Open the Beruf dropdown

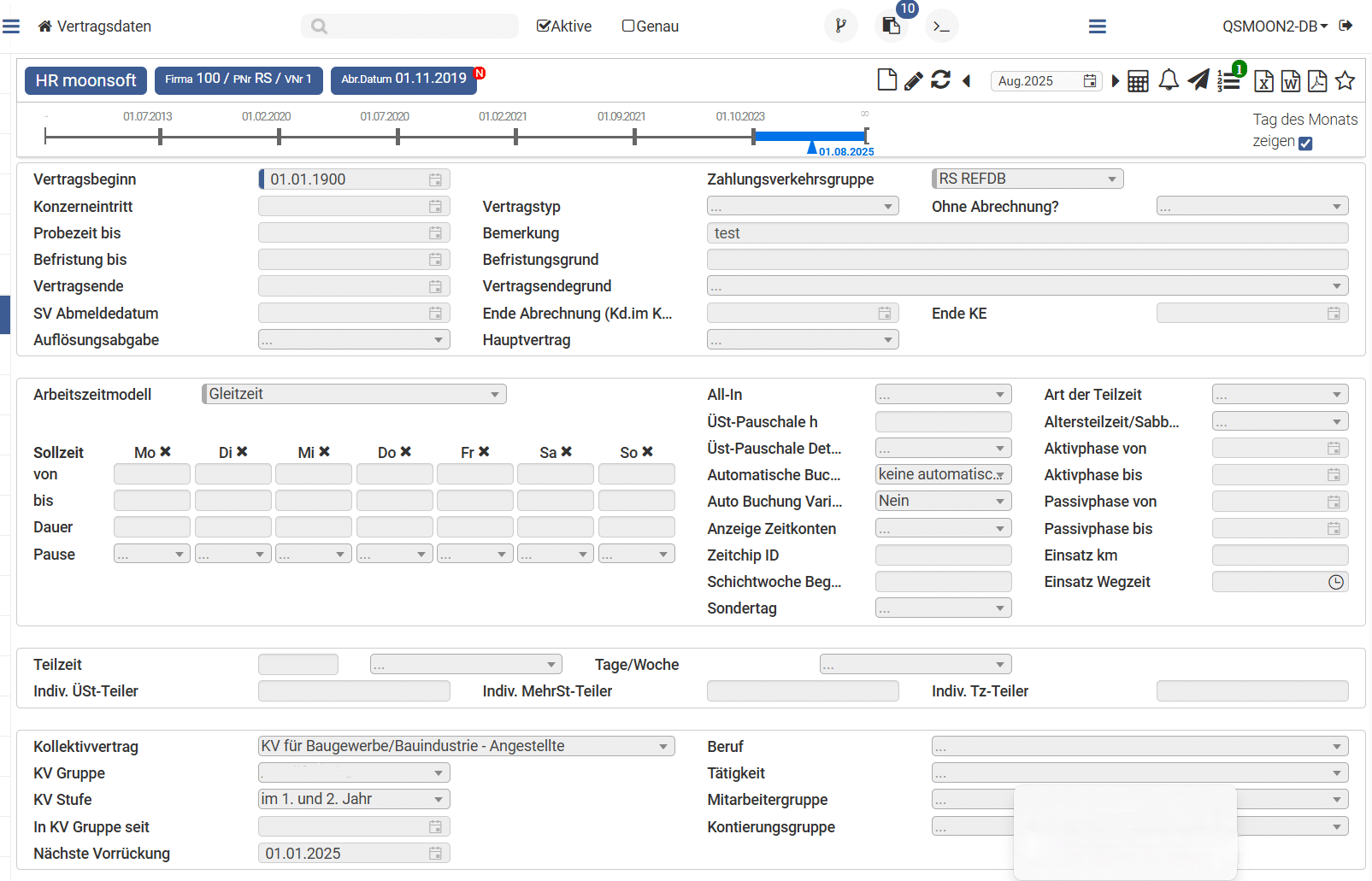(1140, 746)
